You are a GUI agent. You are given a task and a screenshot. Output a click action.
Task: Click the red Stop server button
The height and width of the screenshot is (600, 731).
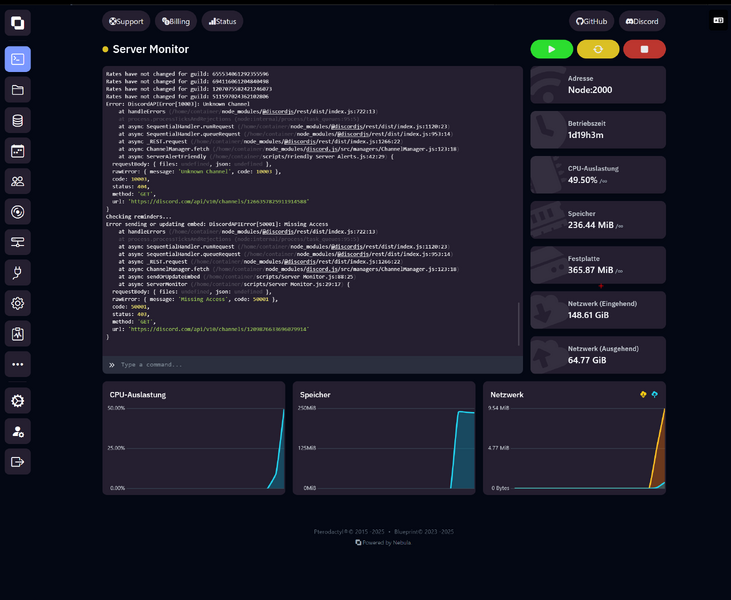pos(644,49)
